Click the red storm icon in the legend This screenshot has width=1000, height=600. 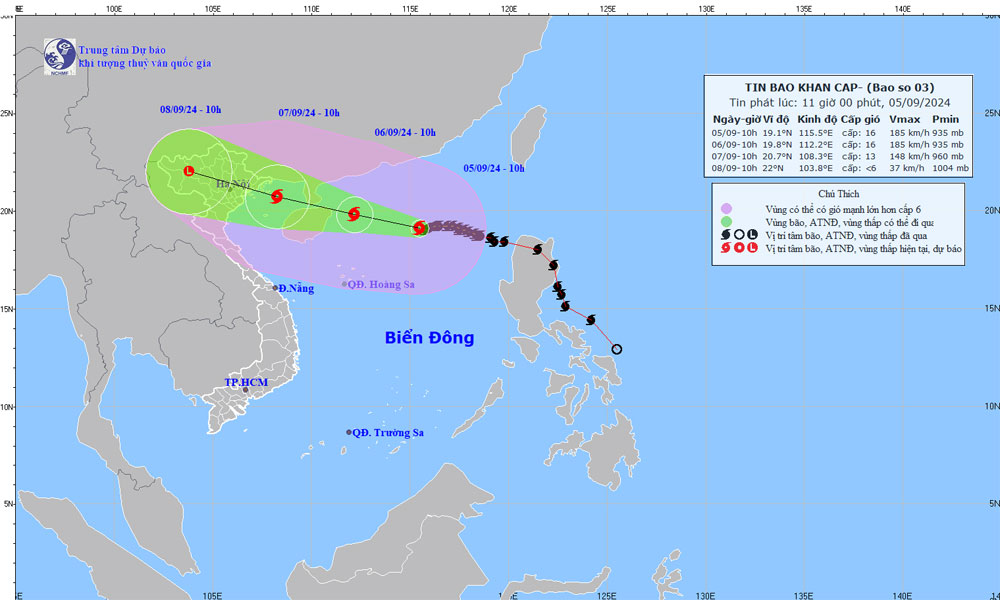click(726, 248)
